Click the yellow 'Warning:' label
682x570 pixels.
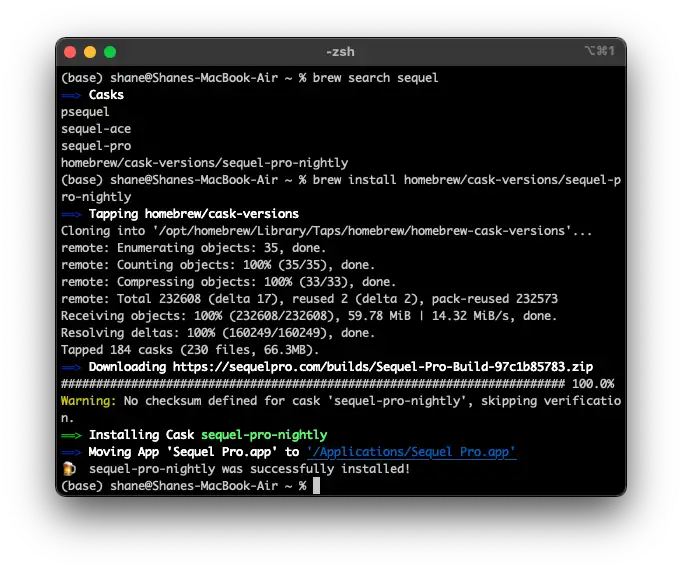[x=89, y=401]
